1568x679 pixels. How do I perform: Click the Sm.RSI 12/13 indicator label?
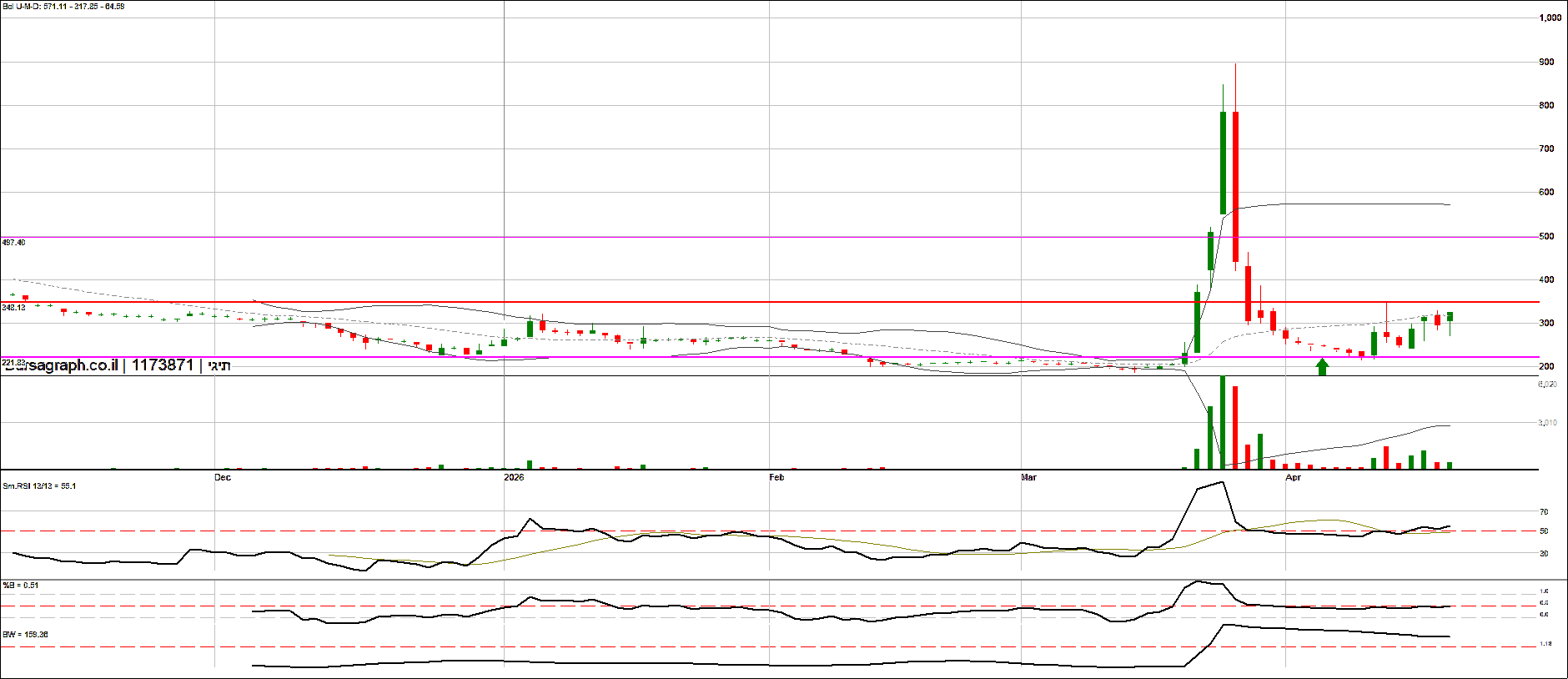click(x=39, y=486)
